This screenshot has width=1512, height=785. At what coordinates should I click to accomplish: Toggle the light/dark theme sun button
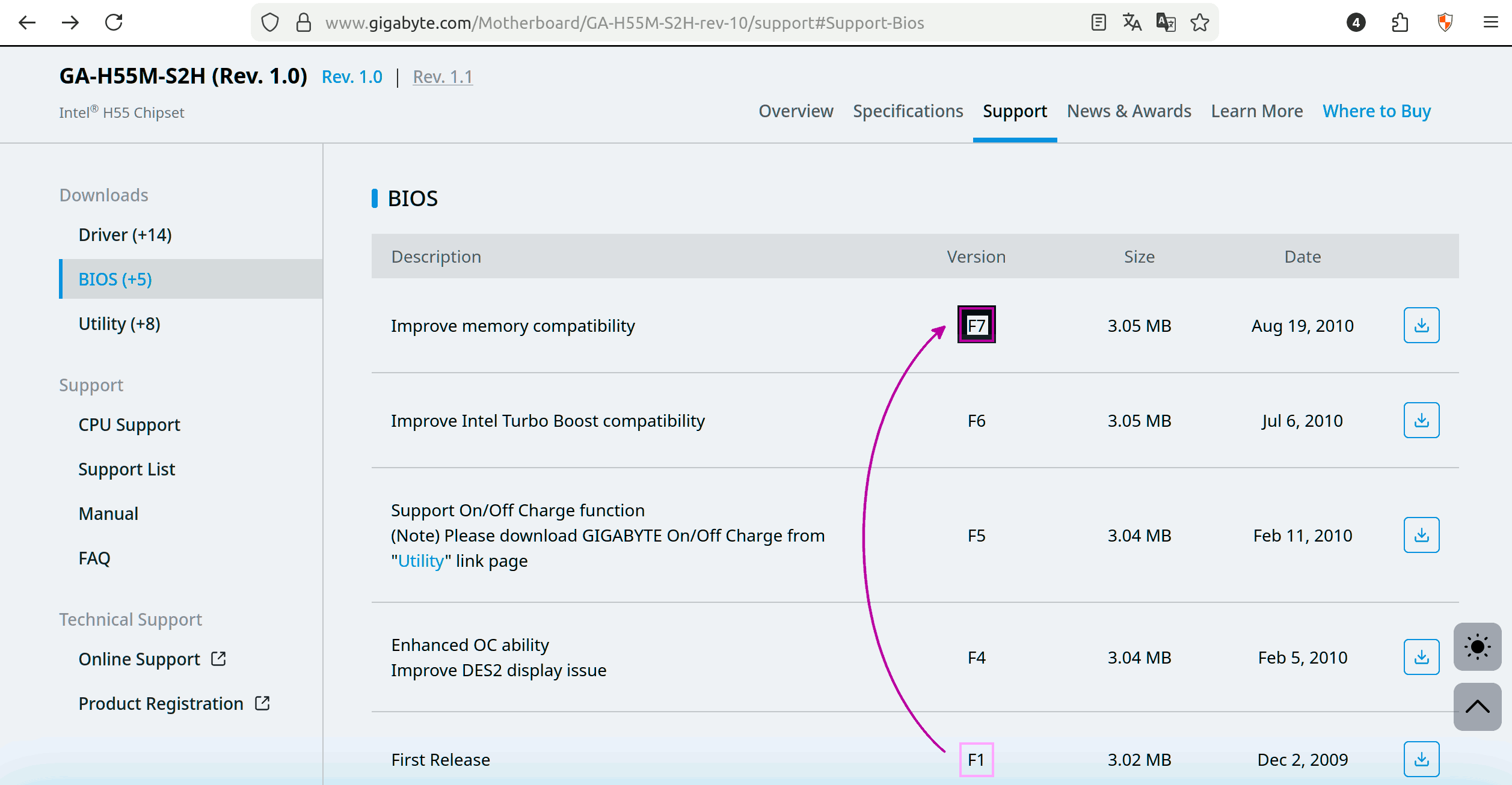(x=1477, y=647)
